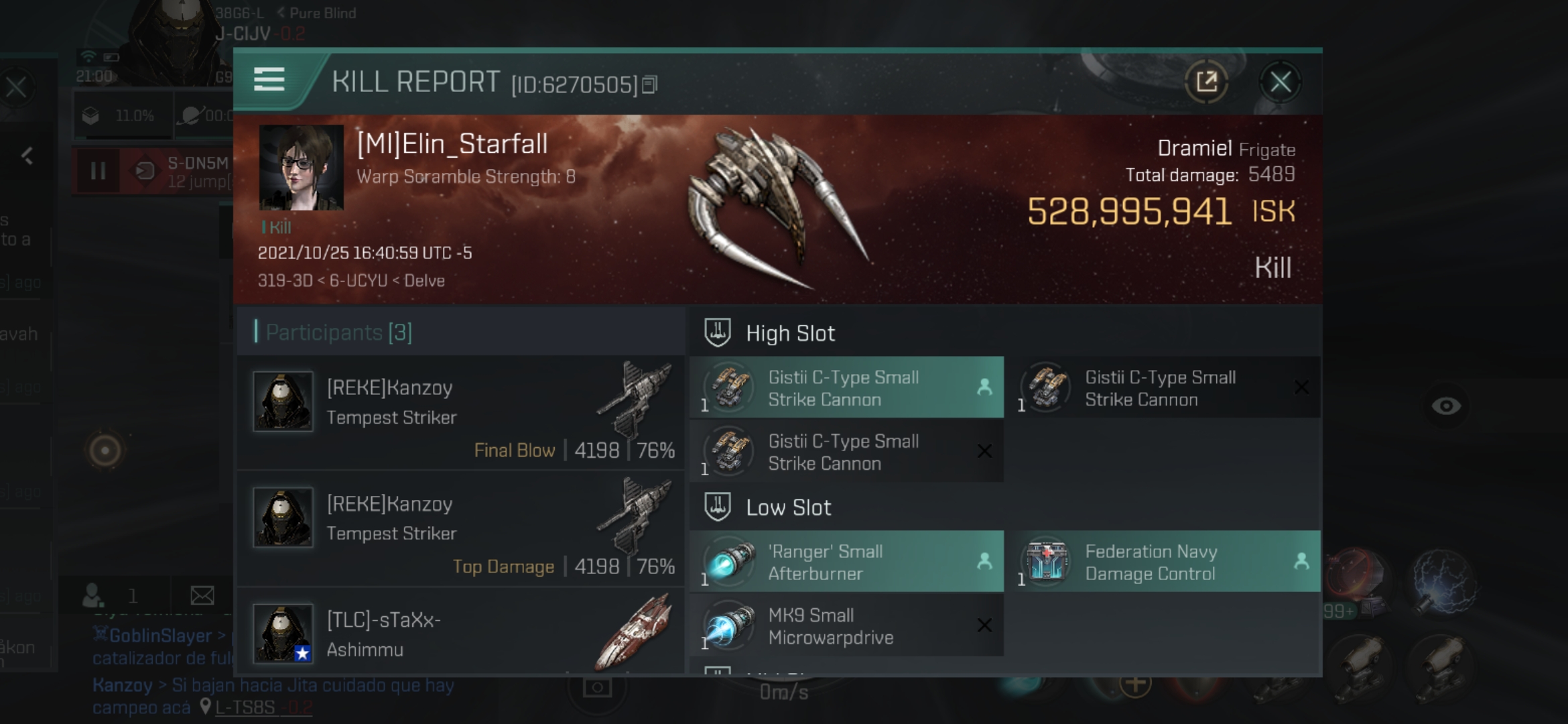This screenshot has height=724, width=1568.
Task: Collapse left panel with back chevron
Action: [x=27, y=156]
